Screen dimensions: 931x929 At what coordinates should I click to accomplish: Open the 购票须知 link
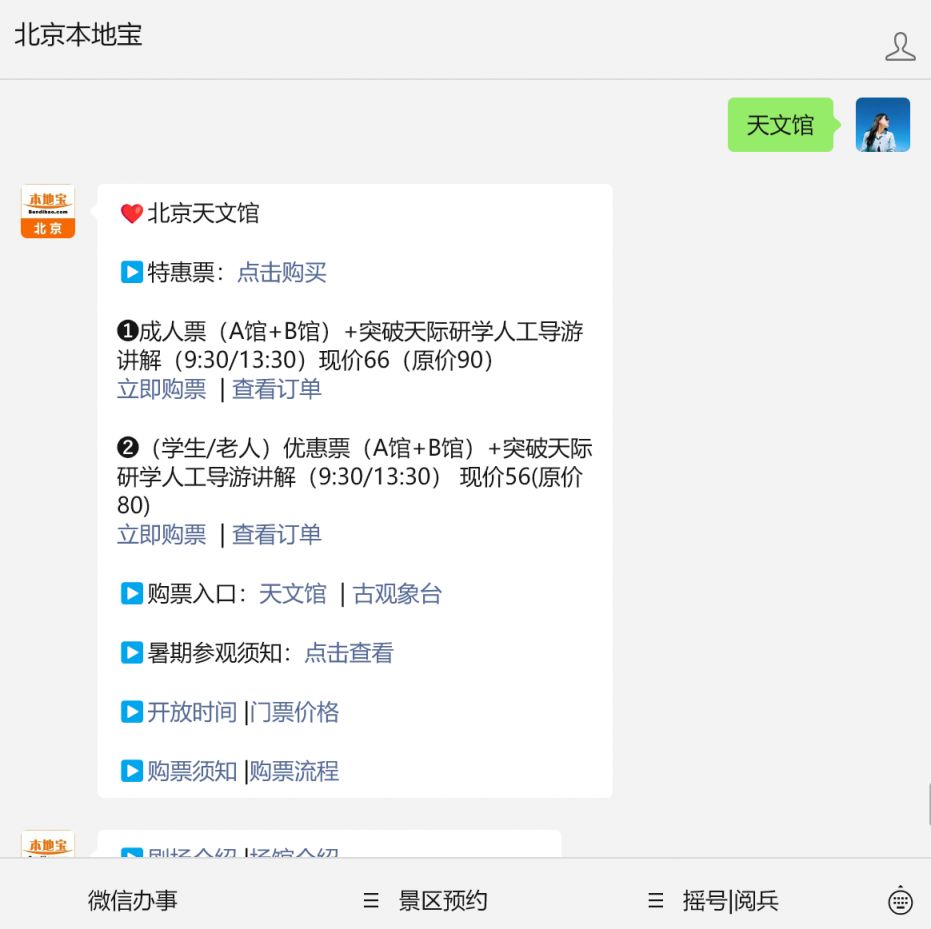[x=192, y=771]
